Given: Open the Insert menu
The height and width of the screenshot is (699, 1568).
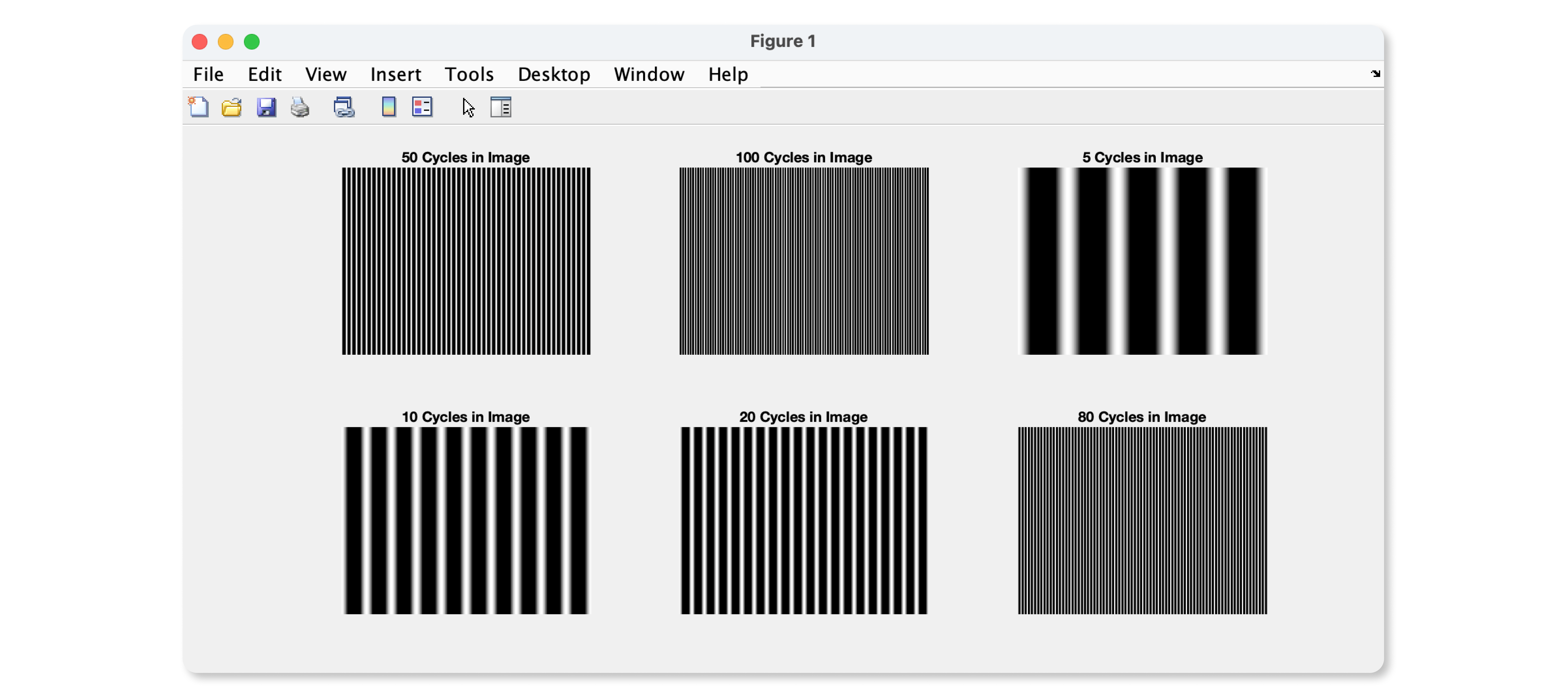Looking at the screenshot, I should click(396, 74).
